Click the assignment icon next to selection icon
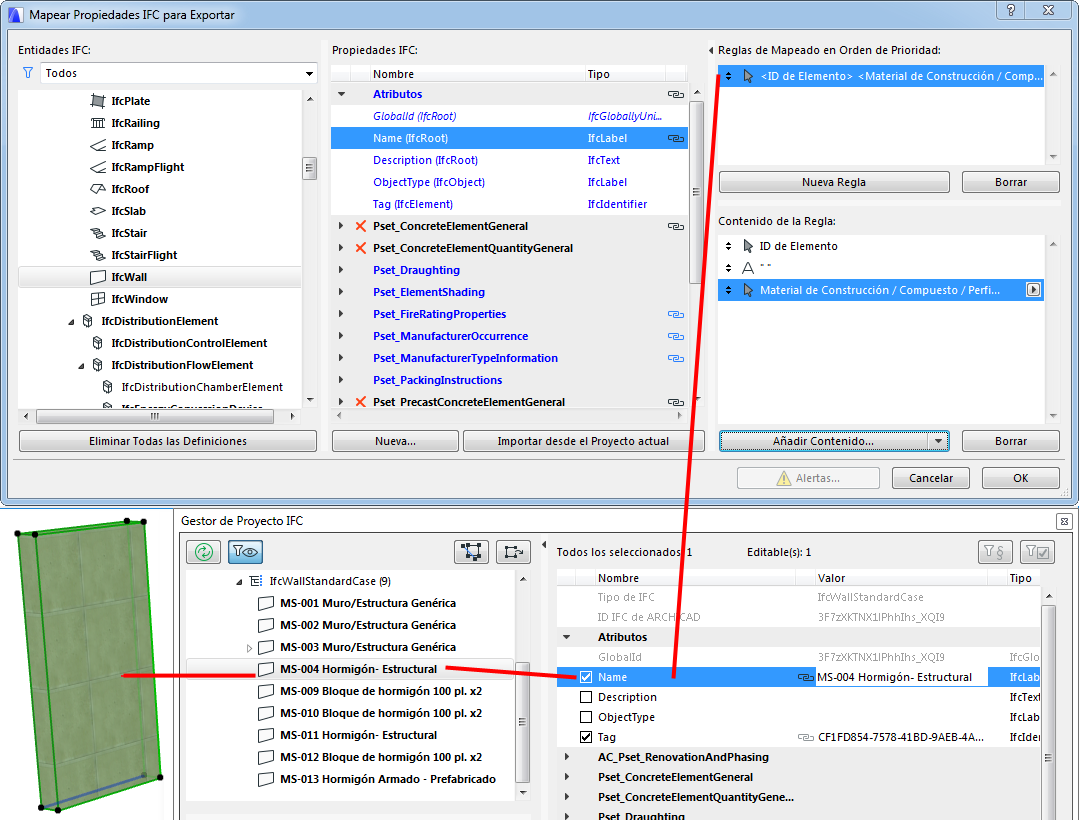 [x=513, y=551]
